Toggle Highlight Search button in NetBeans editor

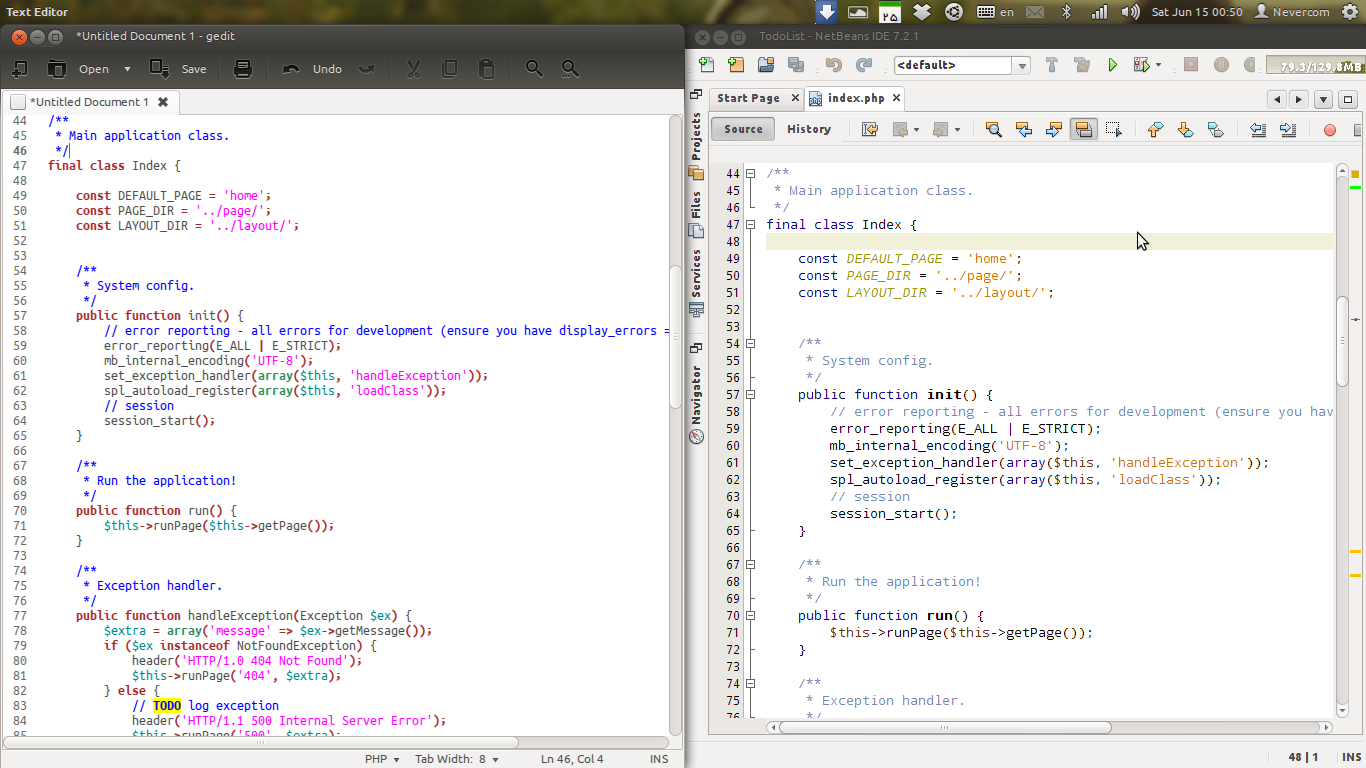pos(1083,129)
